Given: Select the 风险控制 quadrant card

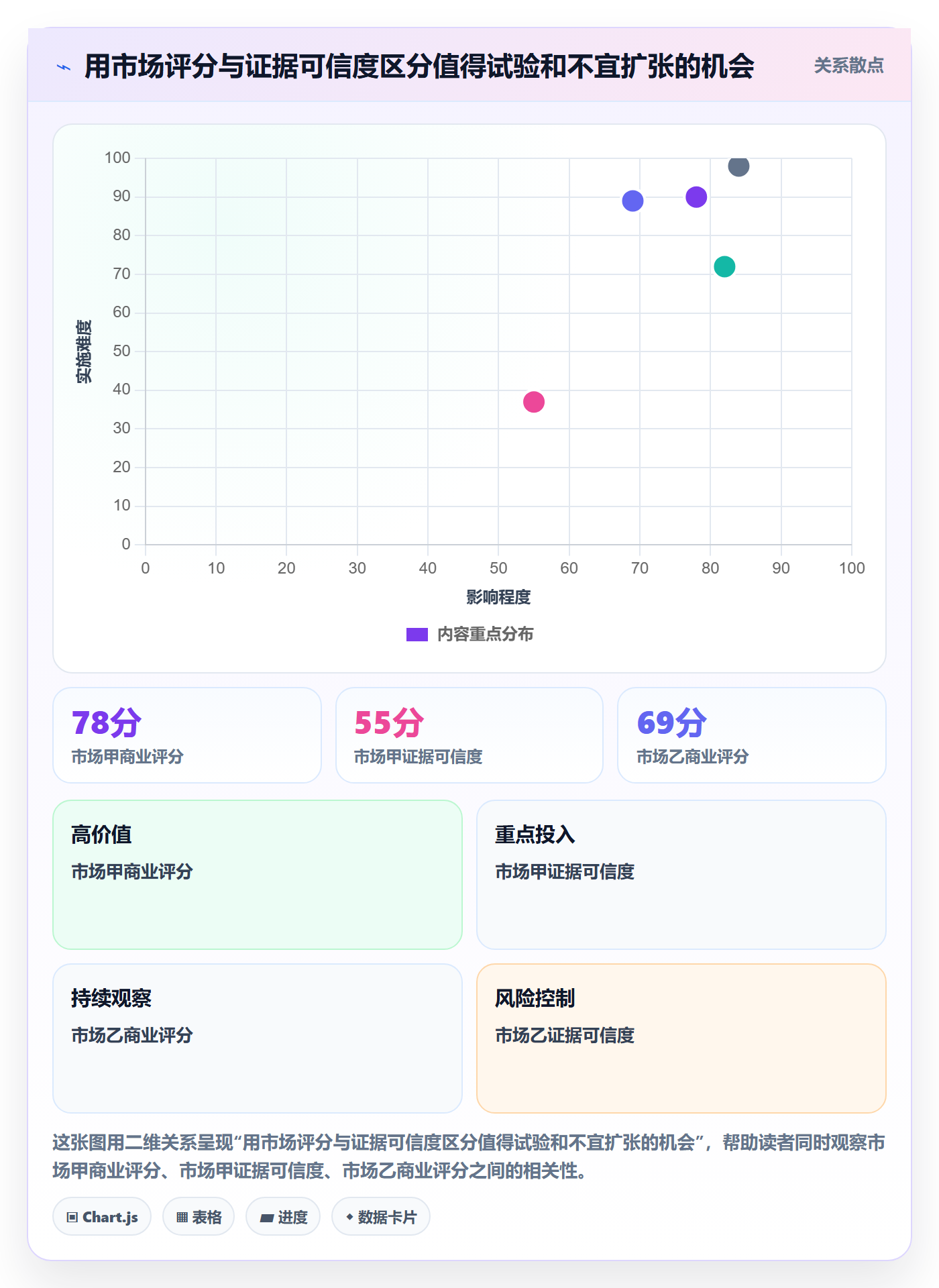Looking at the screenshot, I should 681,1038.
